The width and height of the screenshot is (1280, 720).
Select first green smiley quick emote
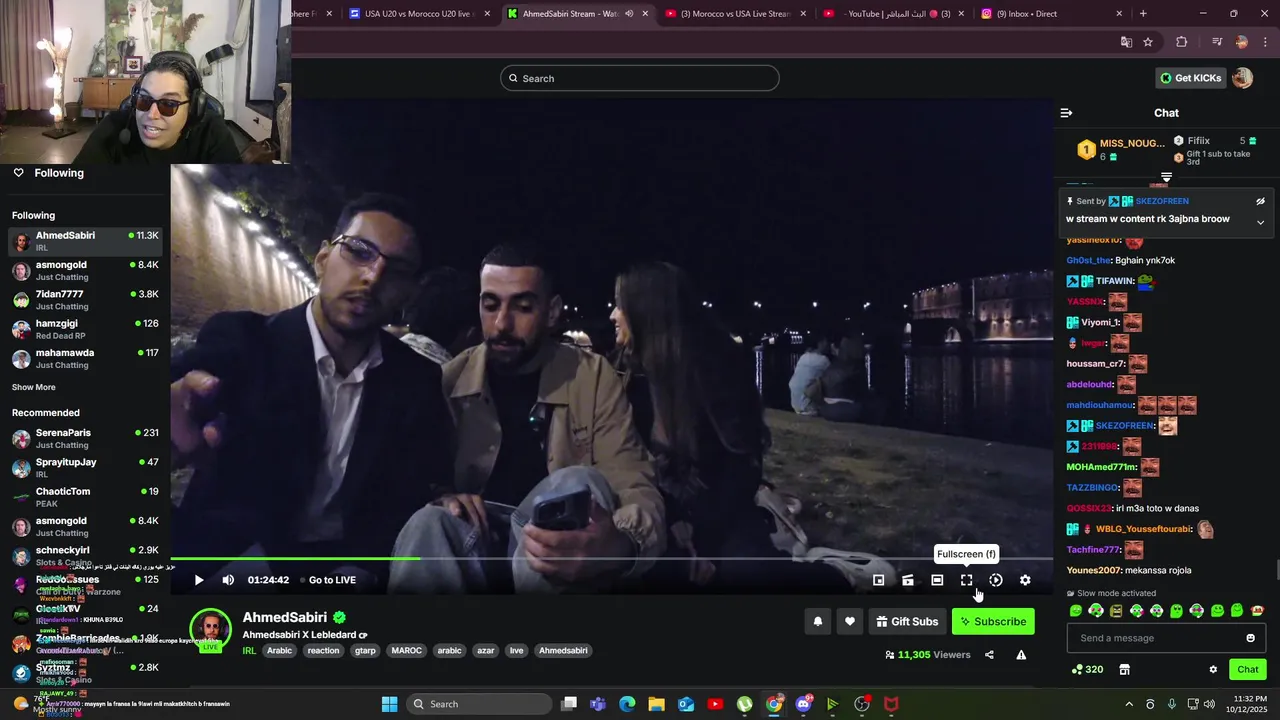[1076, 611]
